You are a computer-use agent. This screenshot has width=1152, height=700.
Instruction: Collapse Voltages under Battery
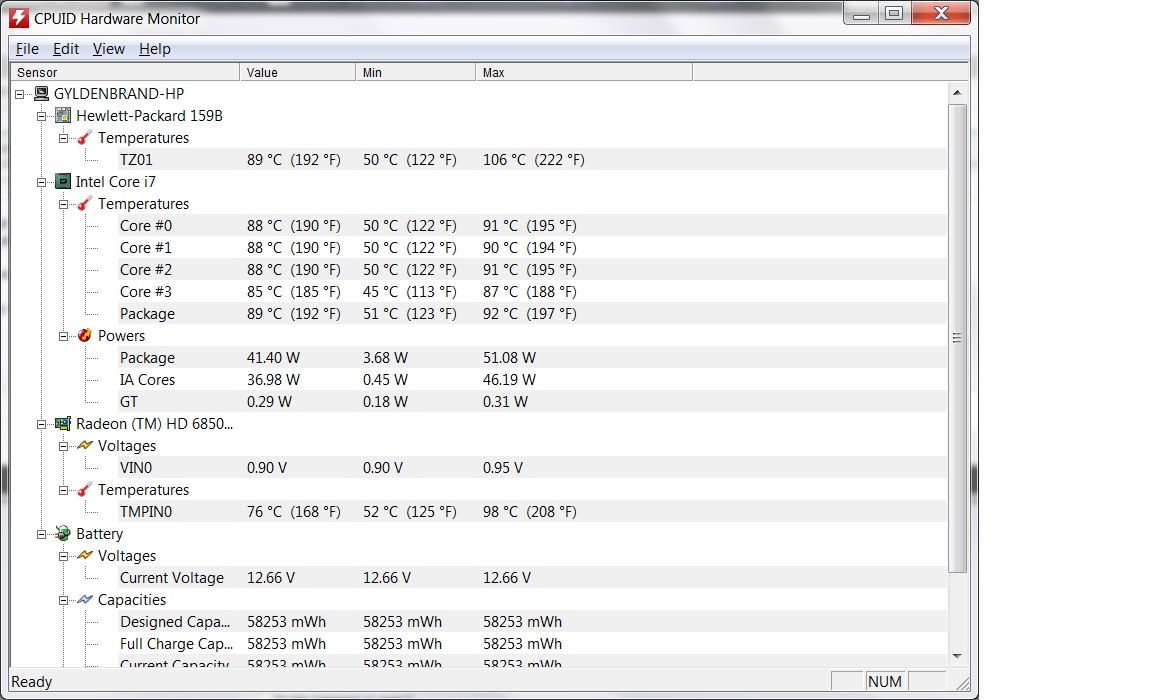pos(64,557)
